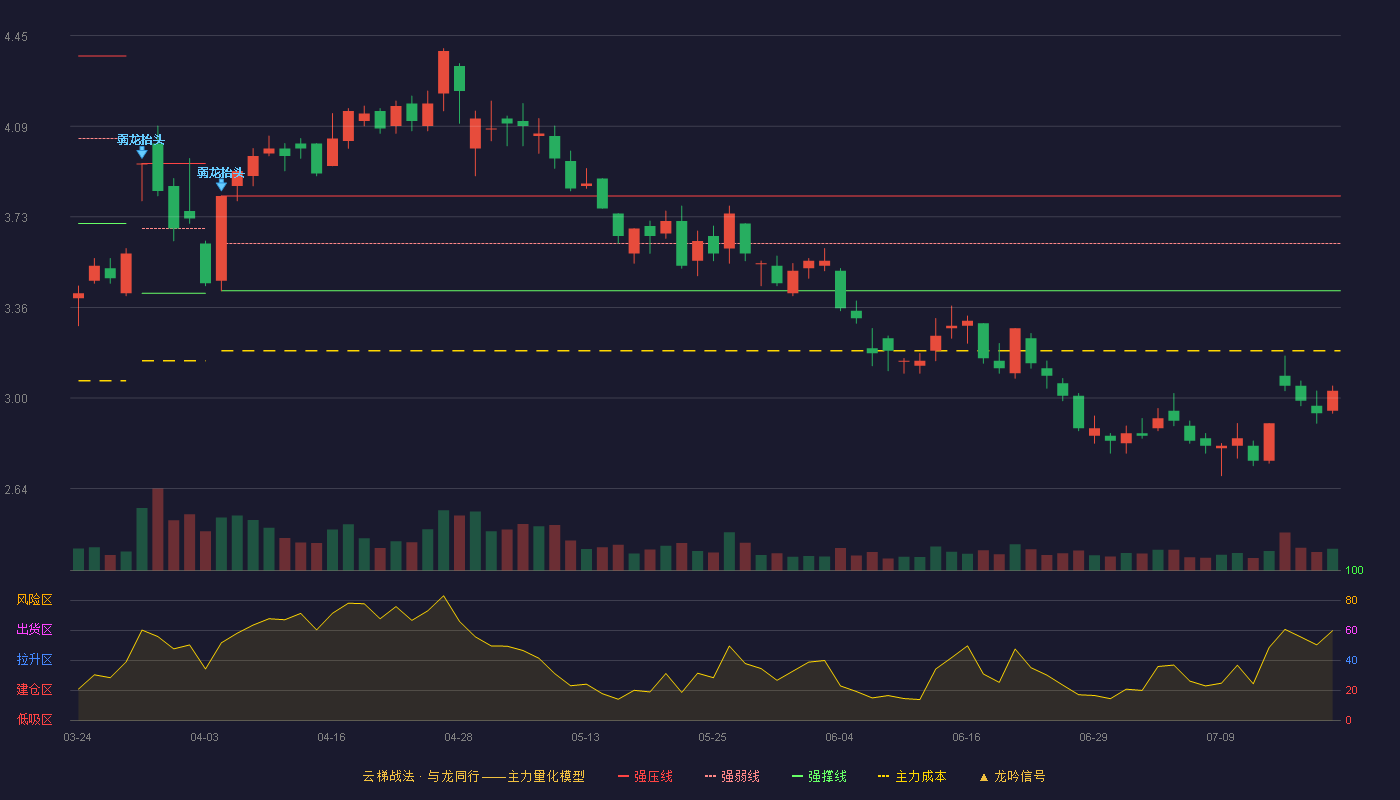The height and width of the screenshot is (800, 1400).
Task: Click the 03-24 date label
Action: coord(77,737)
